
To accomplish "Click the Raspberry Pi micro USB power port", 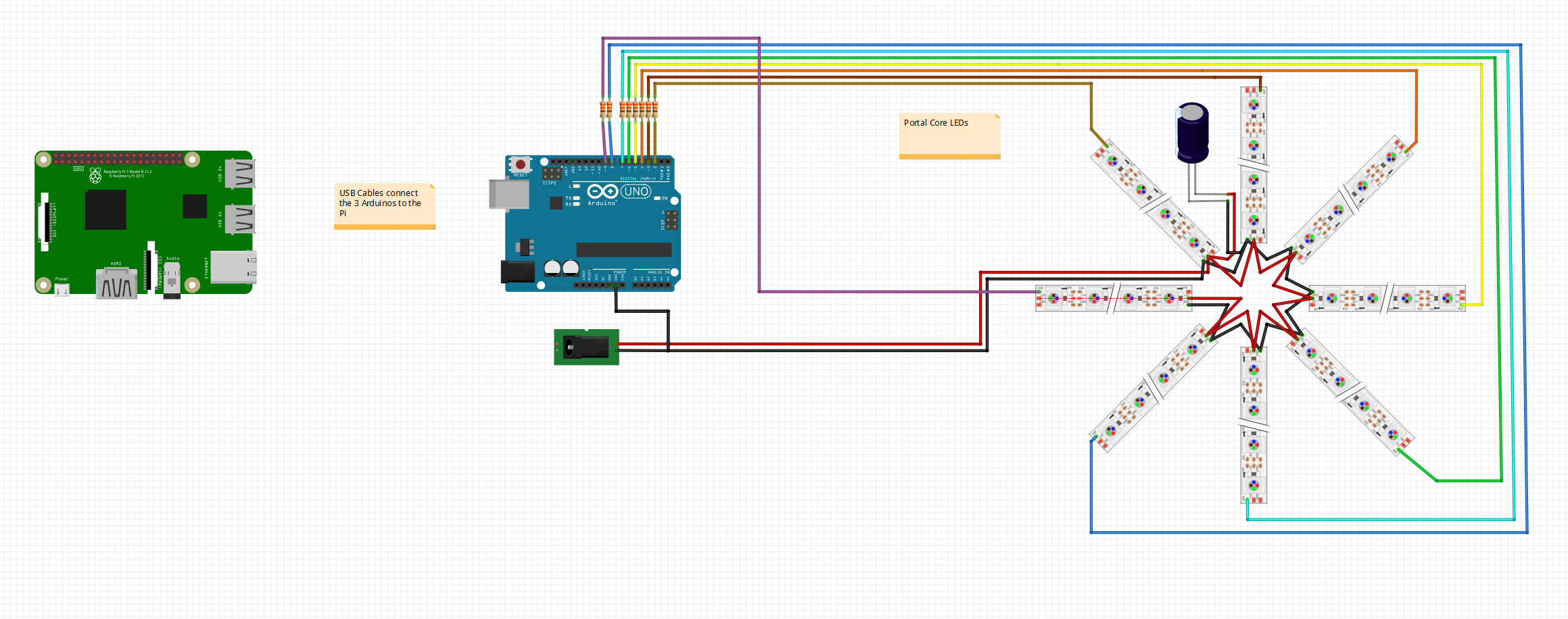I will tap(62, 290).
